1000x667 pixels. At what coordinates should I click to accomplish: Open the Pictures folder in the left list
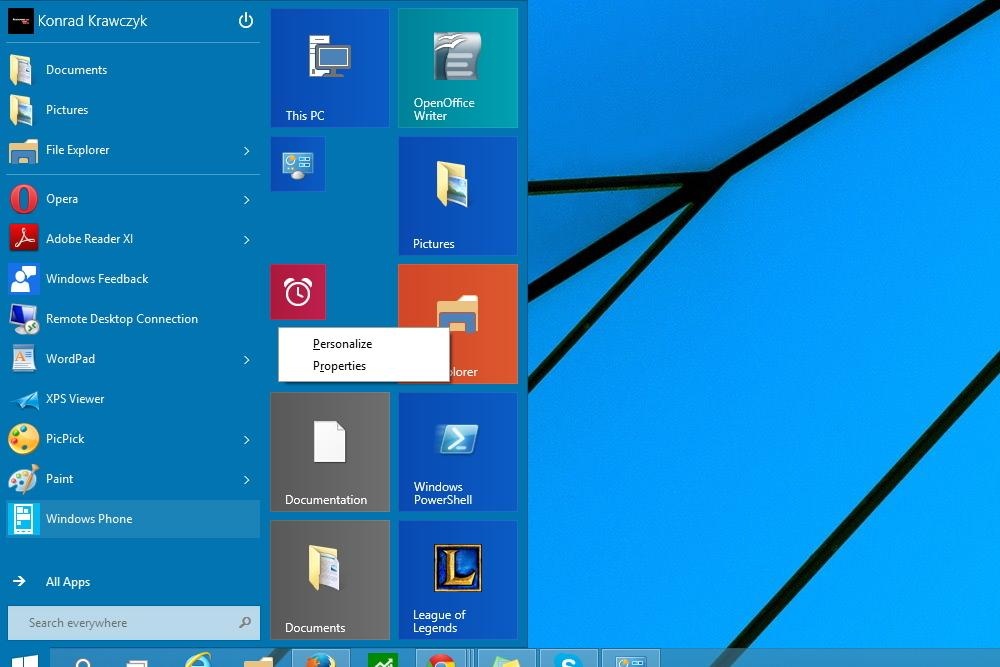coord(133,110)
